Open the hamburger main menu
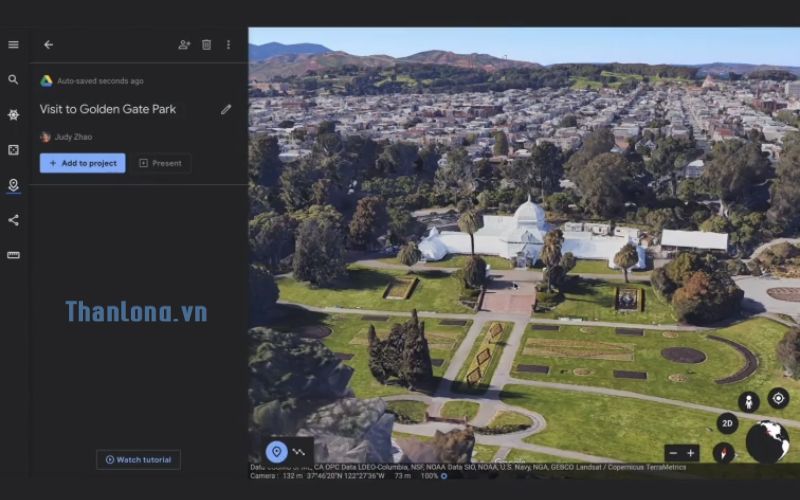The height and width of the screenshot is (500, 800). pyautogui.click(x=13, y=45)
